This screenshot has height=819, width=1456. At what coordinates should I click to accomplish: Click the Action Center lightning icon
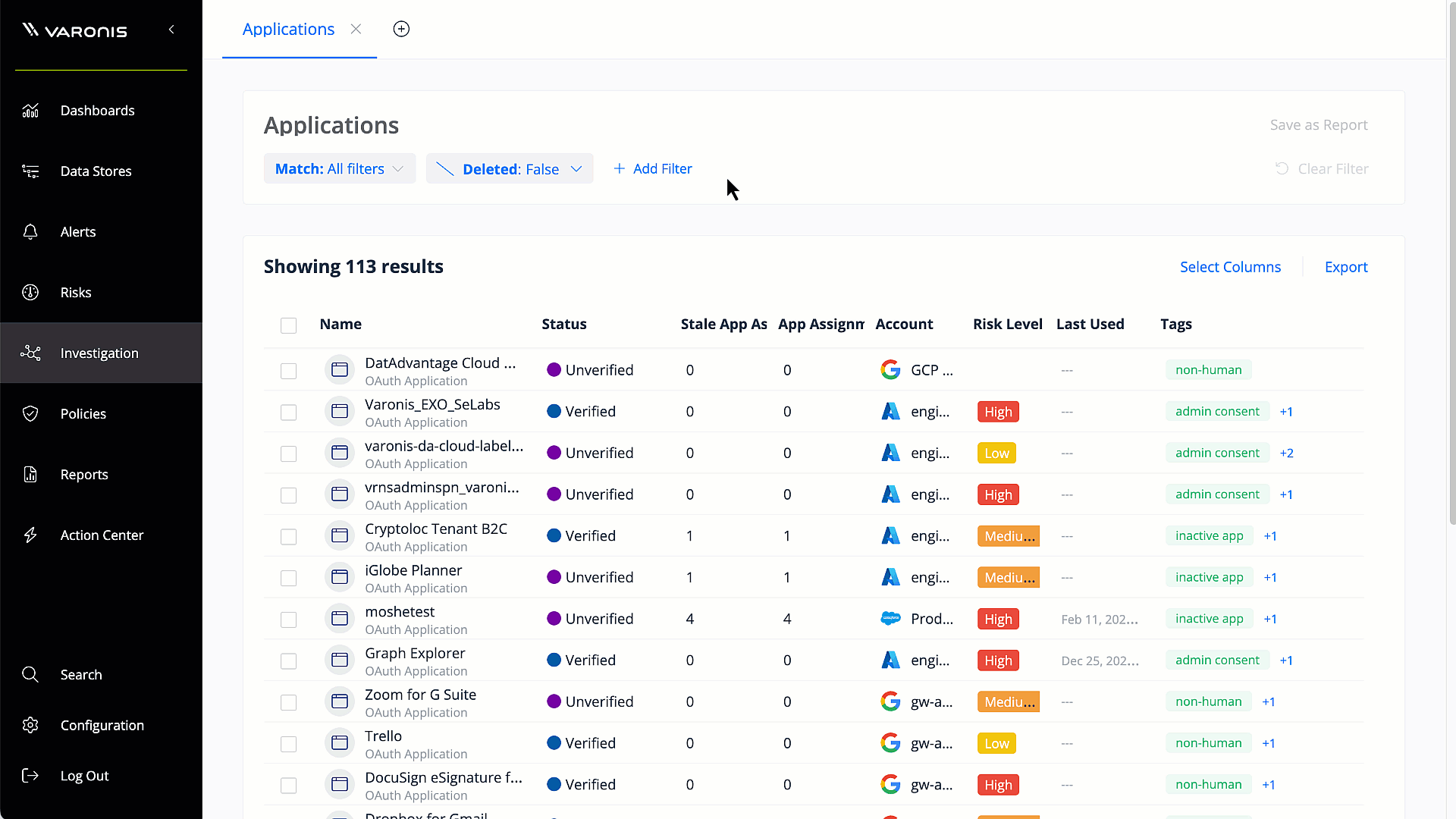pos(30,535)
